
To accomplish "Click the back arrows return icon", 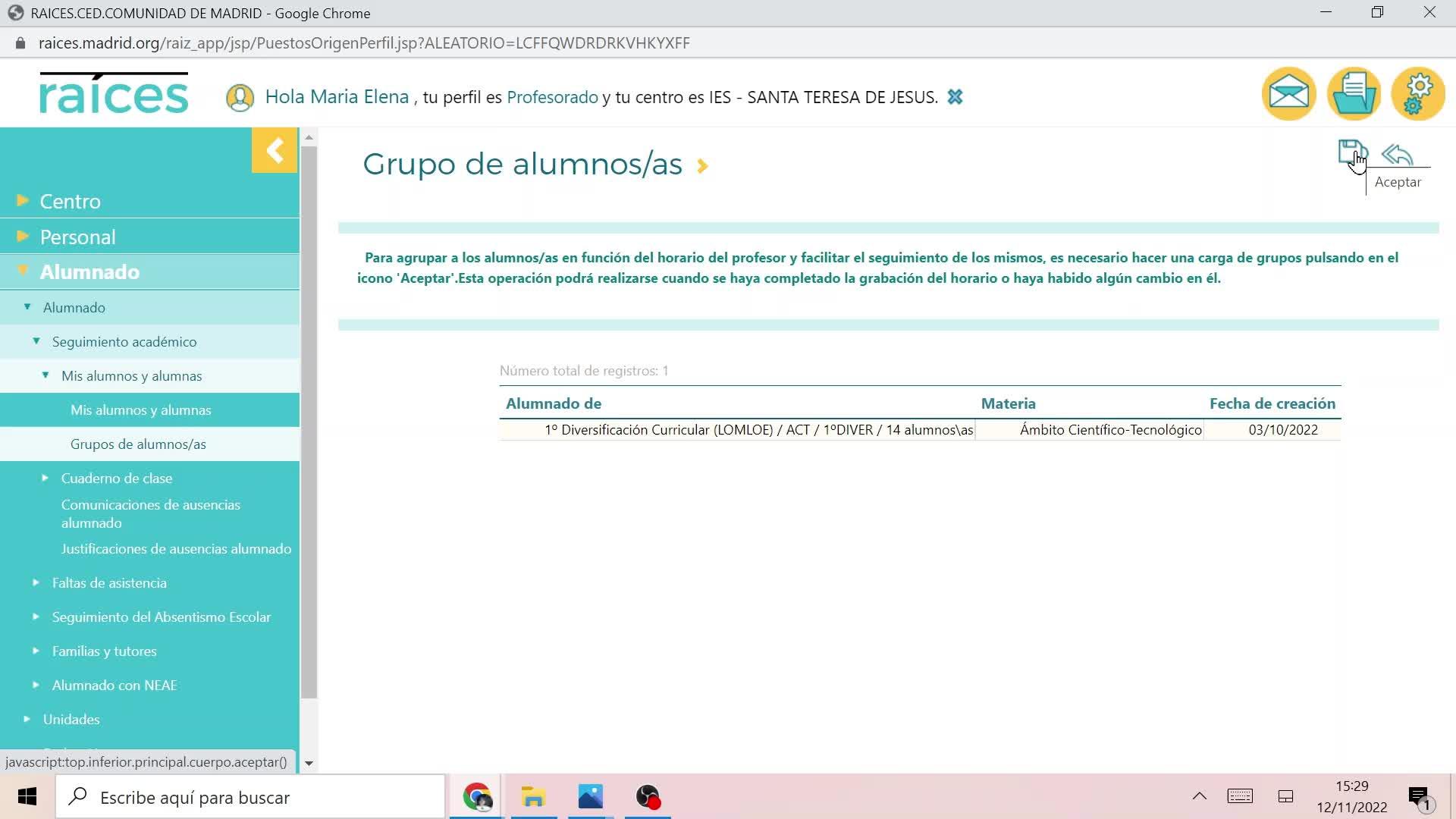I will pyautogui.click(x=1397, y=155).
